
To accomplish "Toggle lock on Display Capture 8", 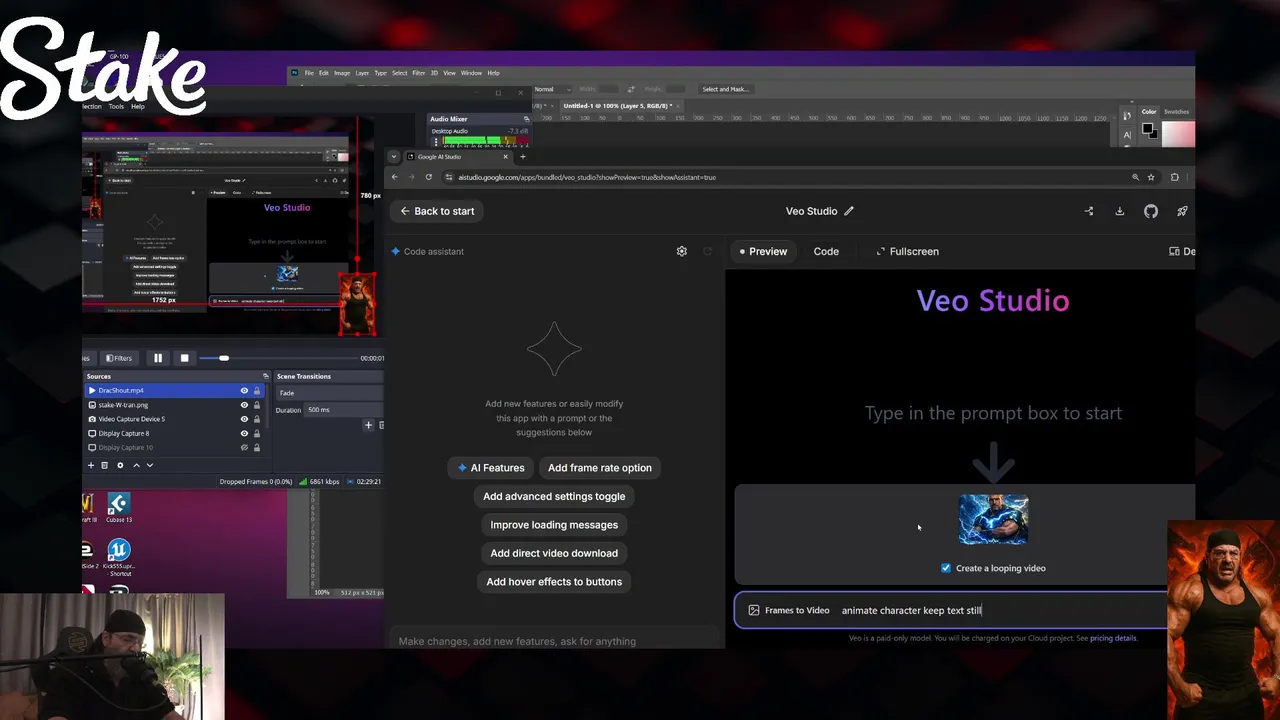I will pyautogui.click(x=257, y=433).
